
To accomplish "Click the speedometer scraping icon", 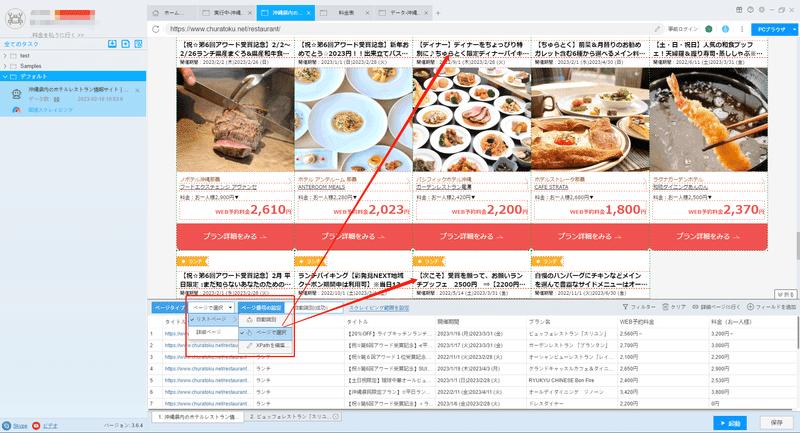I will pos(16,110).
